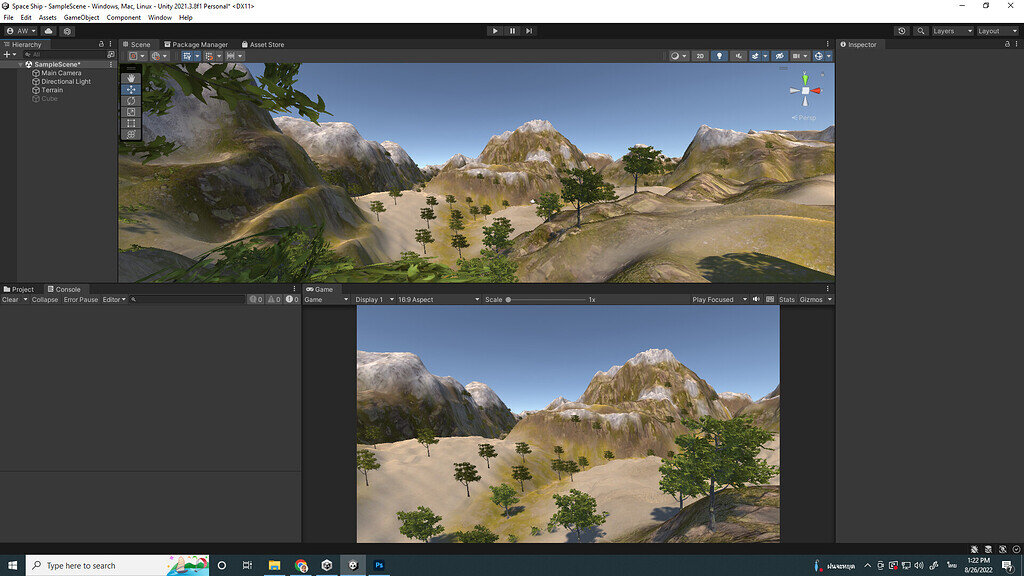Switch to the Console tab
The height and width of the screenshot is (576, 1024).
[65, 289]
